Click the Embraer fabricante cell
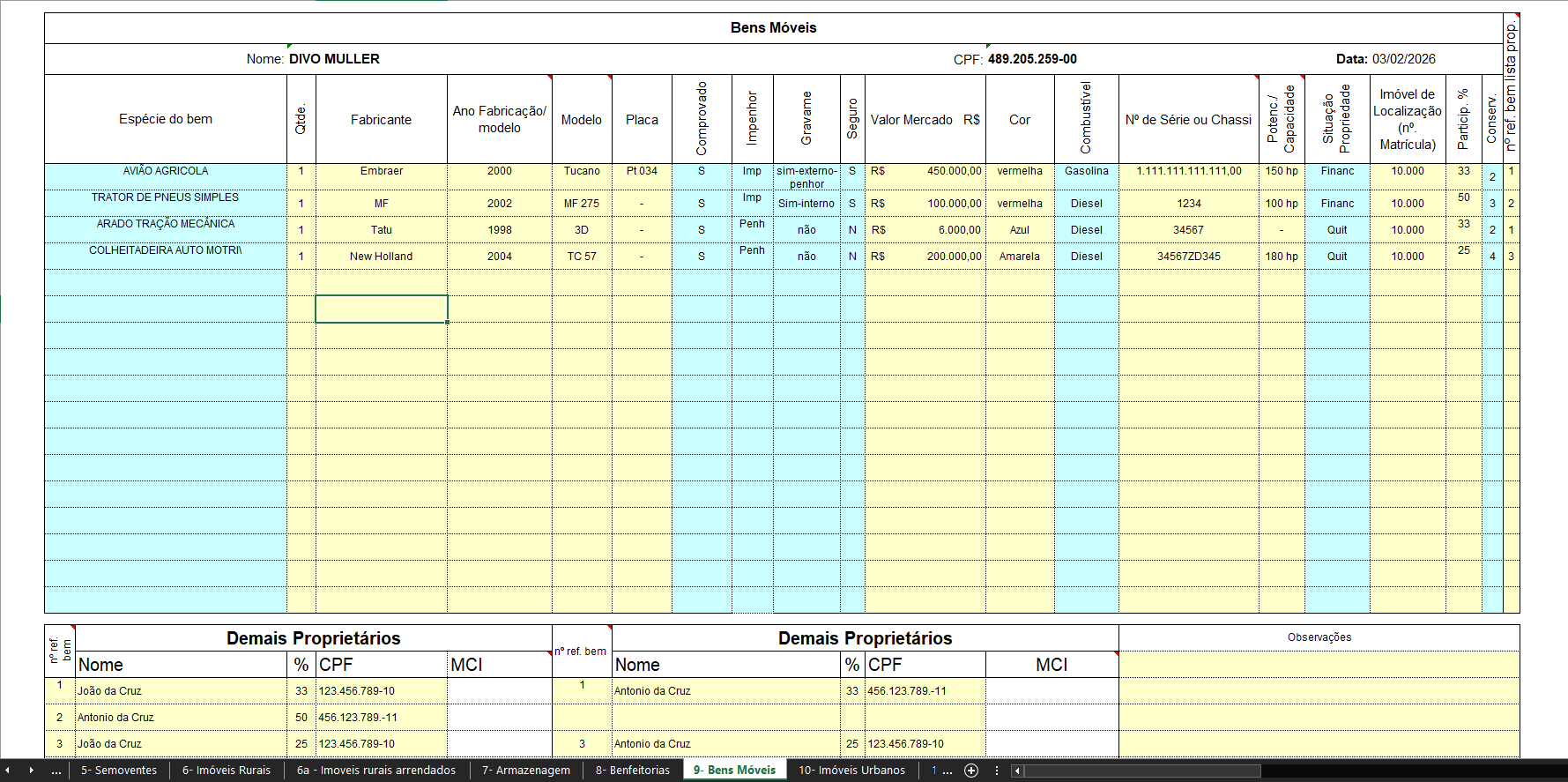 381,172
